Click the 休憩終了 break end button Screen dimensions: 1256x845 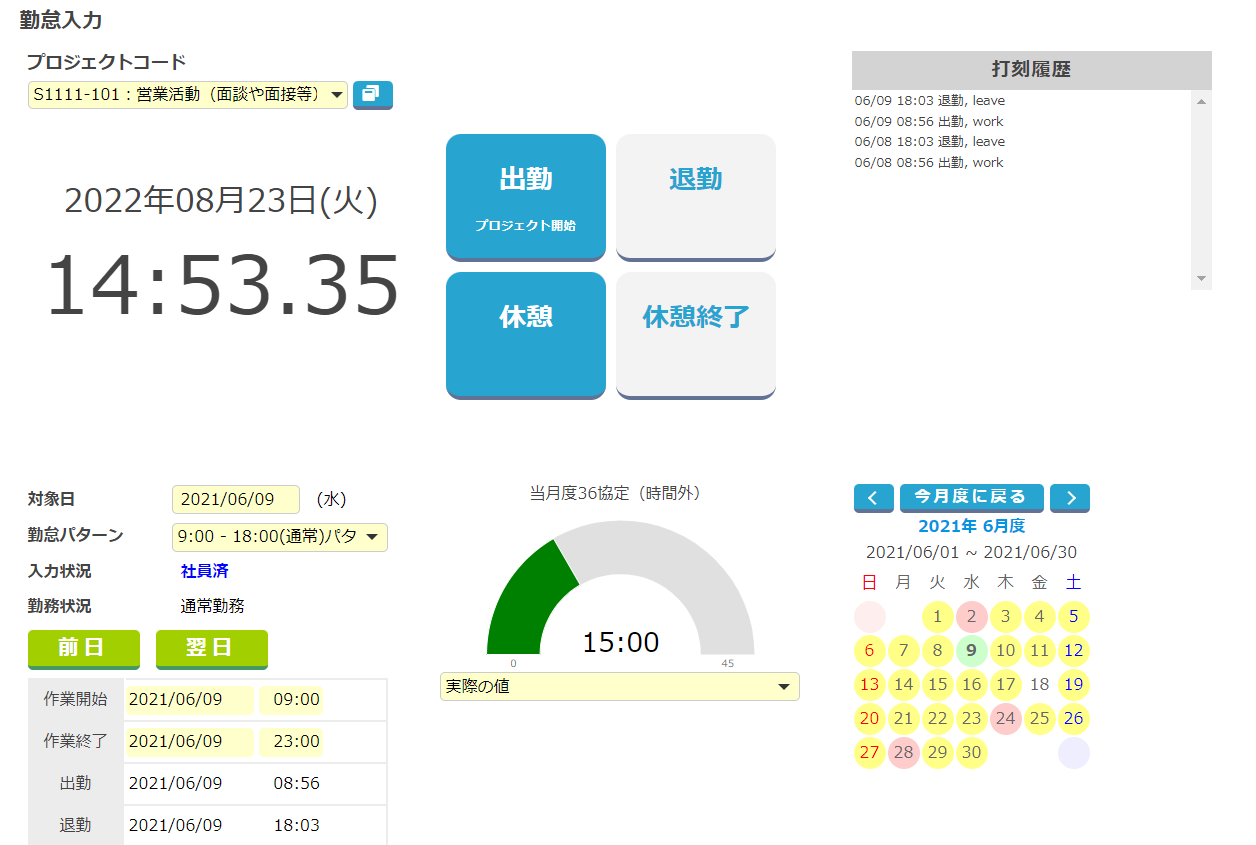[696, 335]
